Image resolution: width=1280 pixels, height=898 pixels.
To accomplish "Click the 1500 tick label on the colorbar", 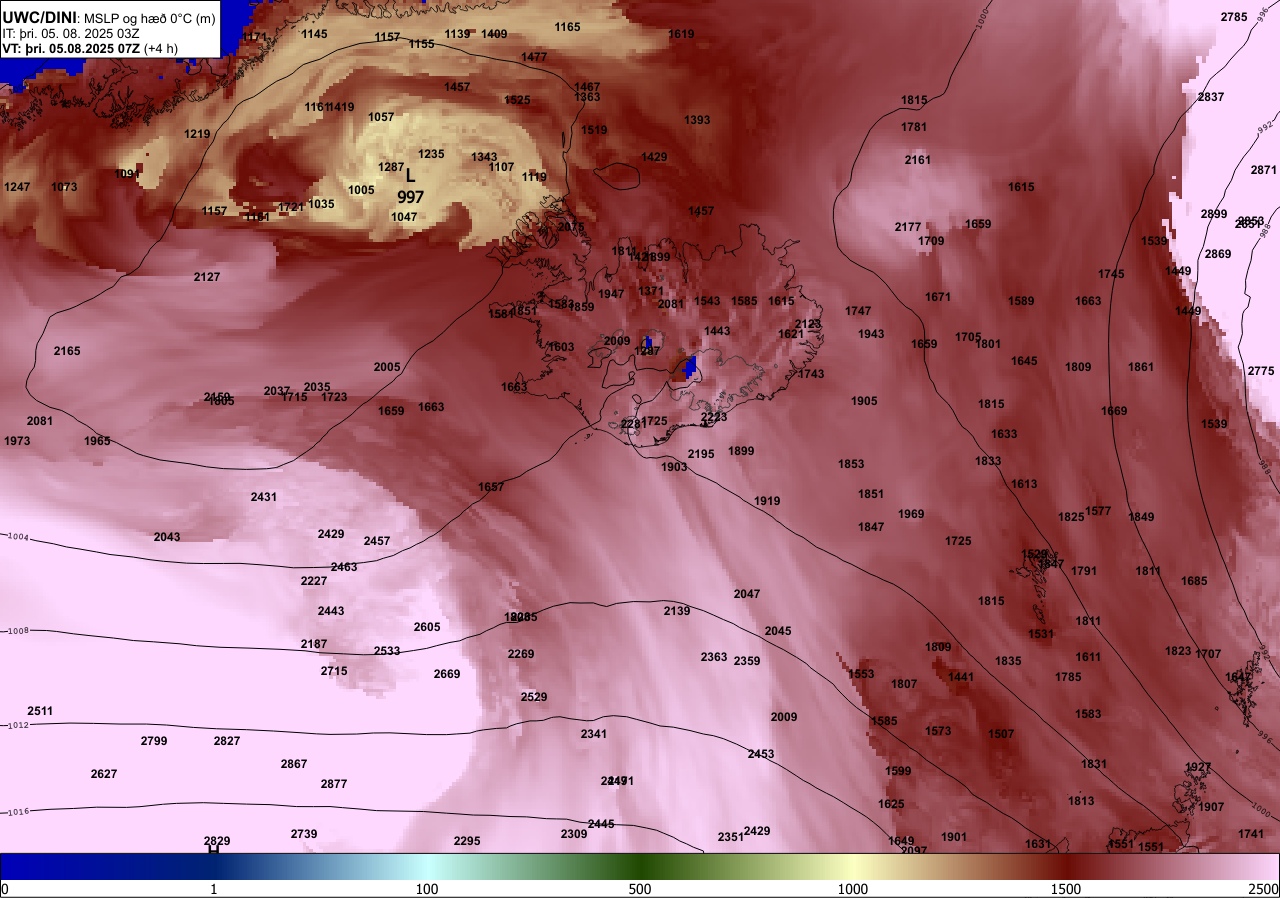I will pyautogui.click(x=1066, y=889).
